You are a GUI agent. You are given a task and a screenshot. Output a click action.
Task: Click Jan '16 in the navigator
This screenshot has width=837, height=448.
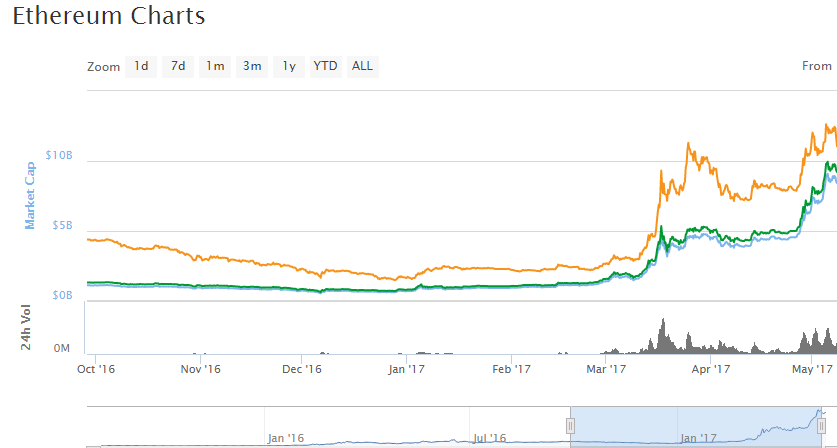286,438
